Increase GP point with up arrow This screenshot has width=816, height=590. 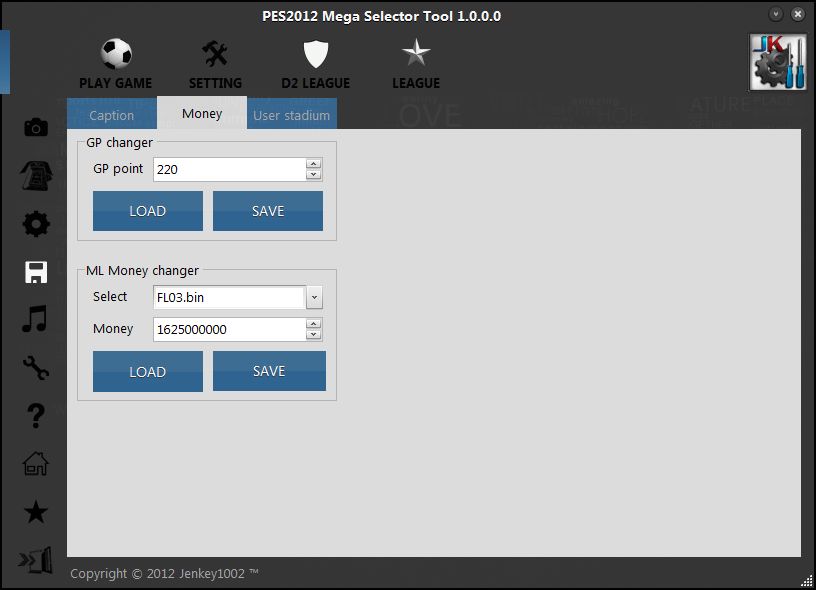point(314,164)
